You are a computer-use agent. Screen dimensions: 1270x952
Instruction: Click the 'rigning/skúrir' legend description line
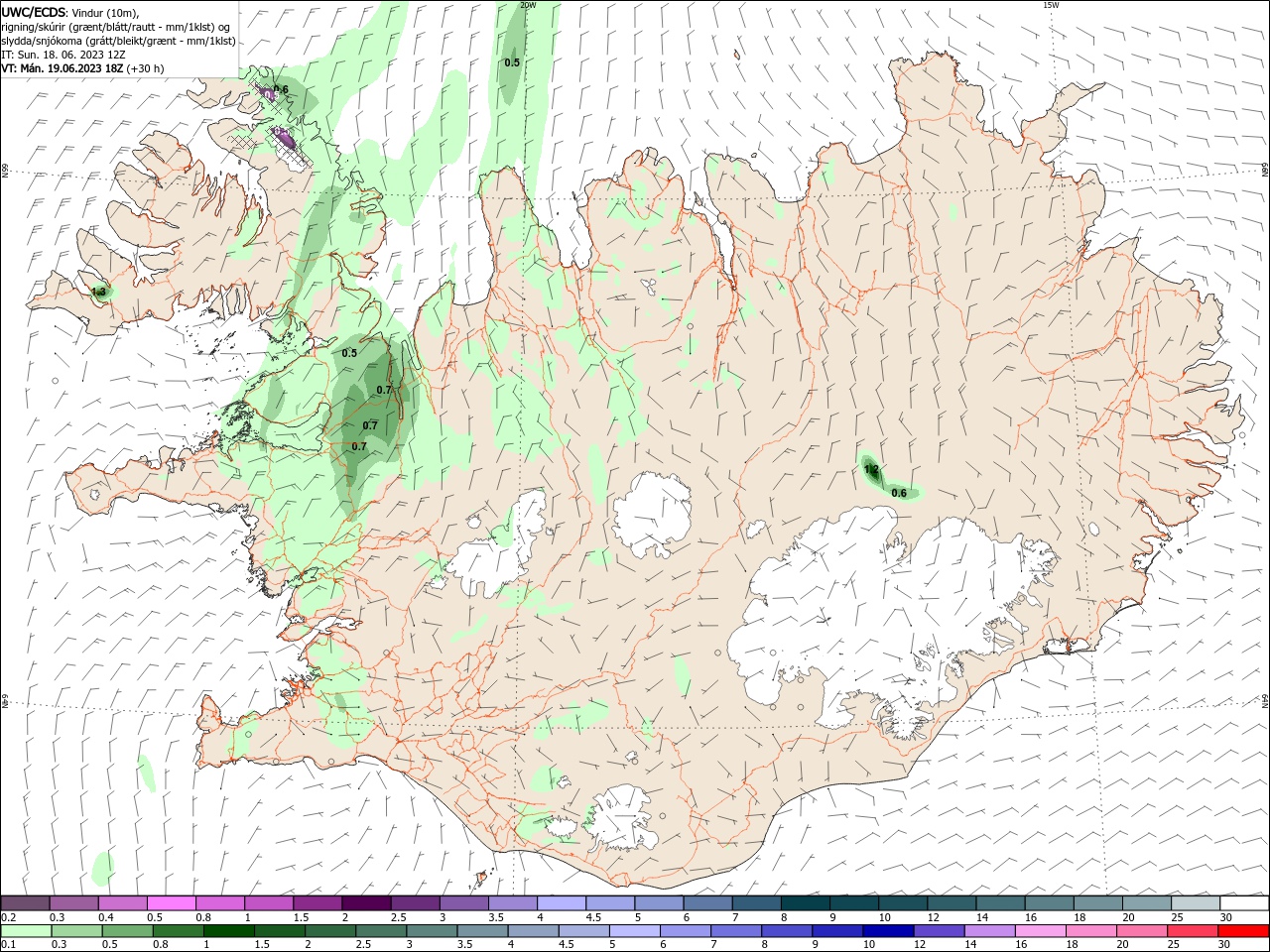[x=116, y=27]
